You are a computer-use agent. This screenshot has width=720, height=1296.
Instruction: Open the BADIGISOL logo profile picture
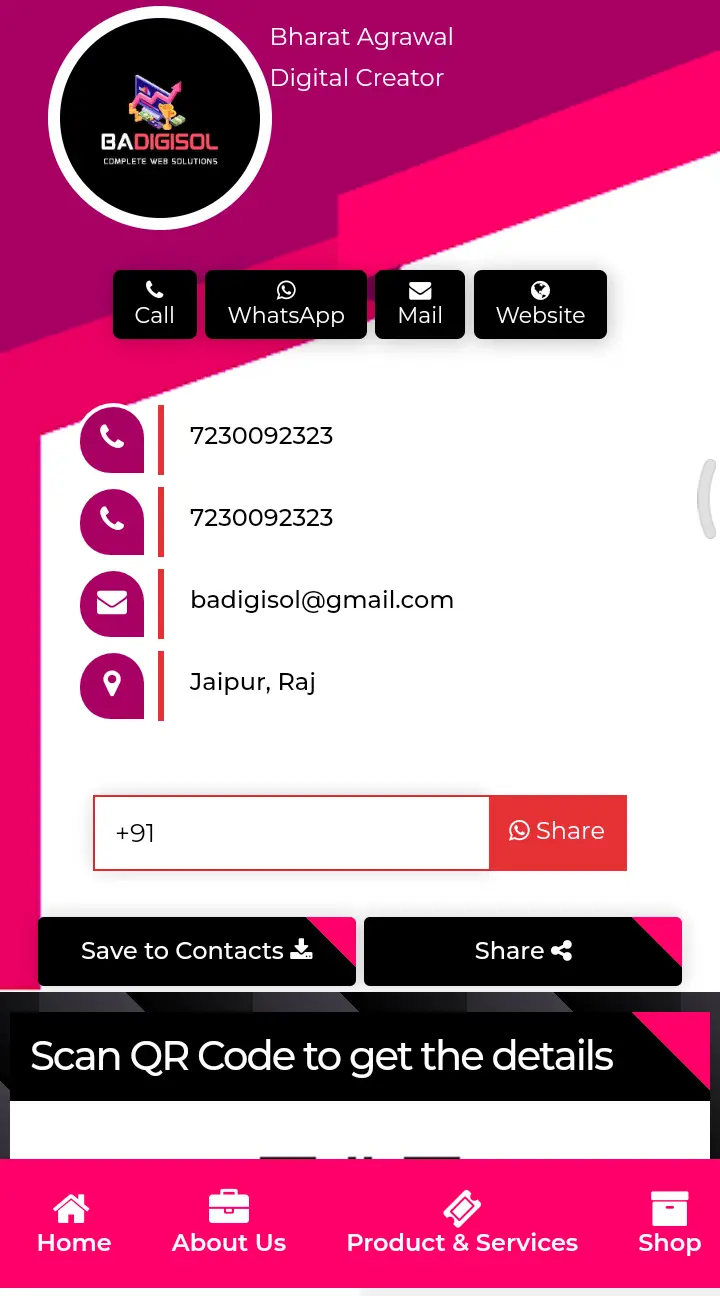(160, 118)
